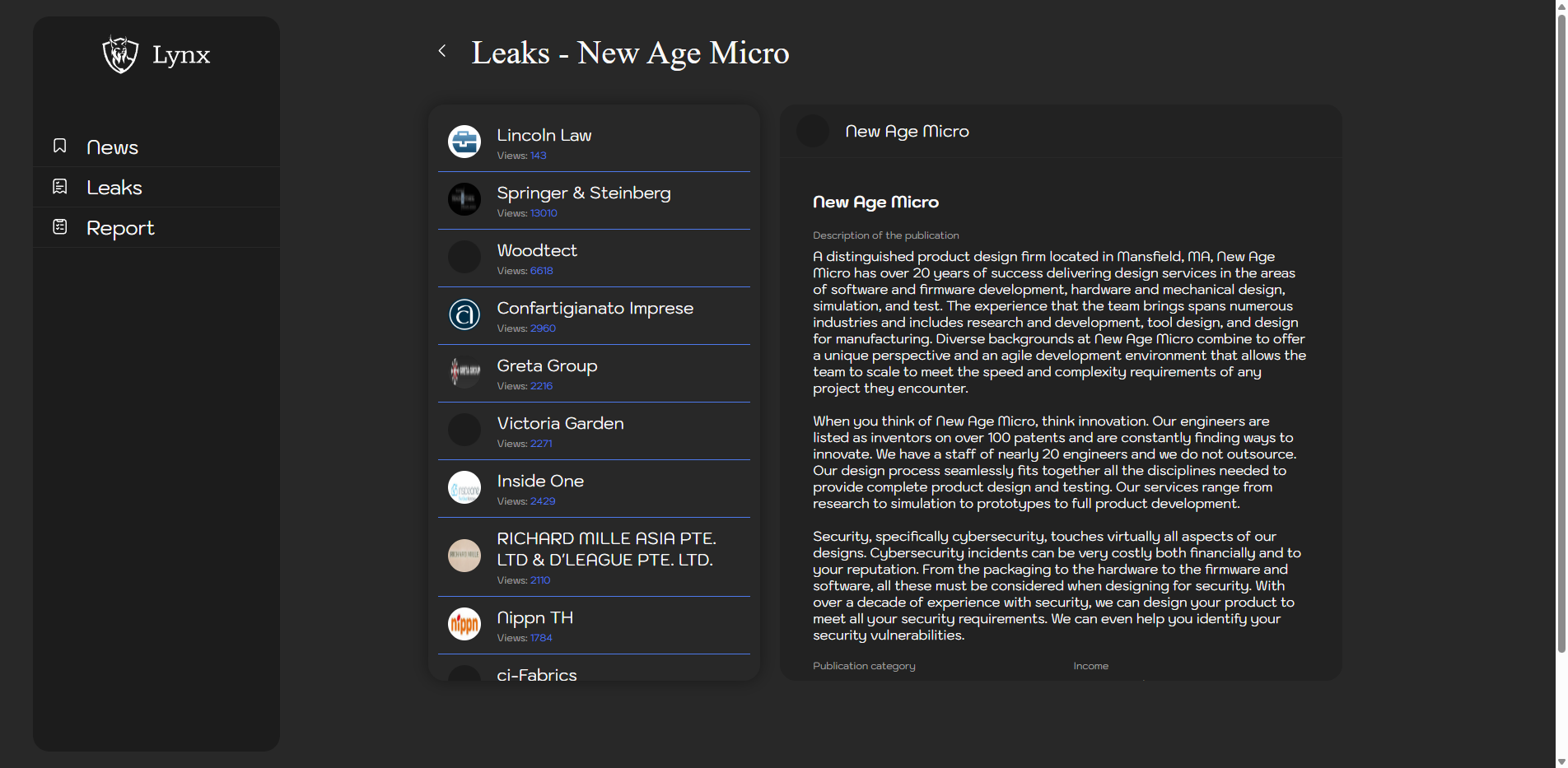Click the Confartigianato Imprese logo icon
The height and width of the screenshot is (768, 1568).
click(x=464, y=314)
